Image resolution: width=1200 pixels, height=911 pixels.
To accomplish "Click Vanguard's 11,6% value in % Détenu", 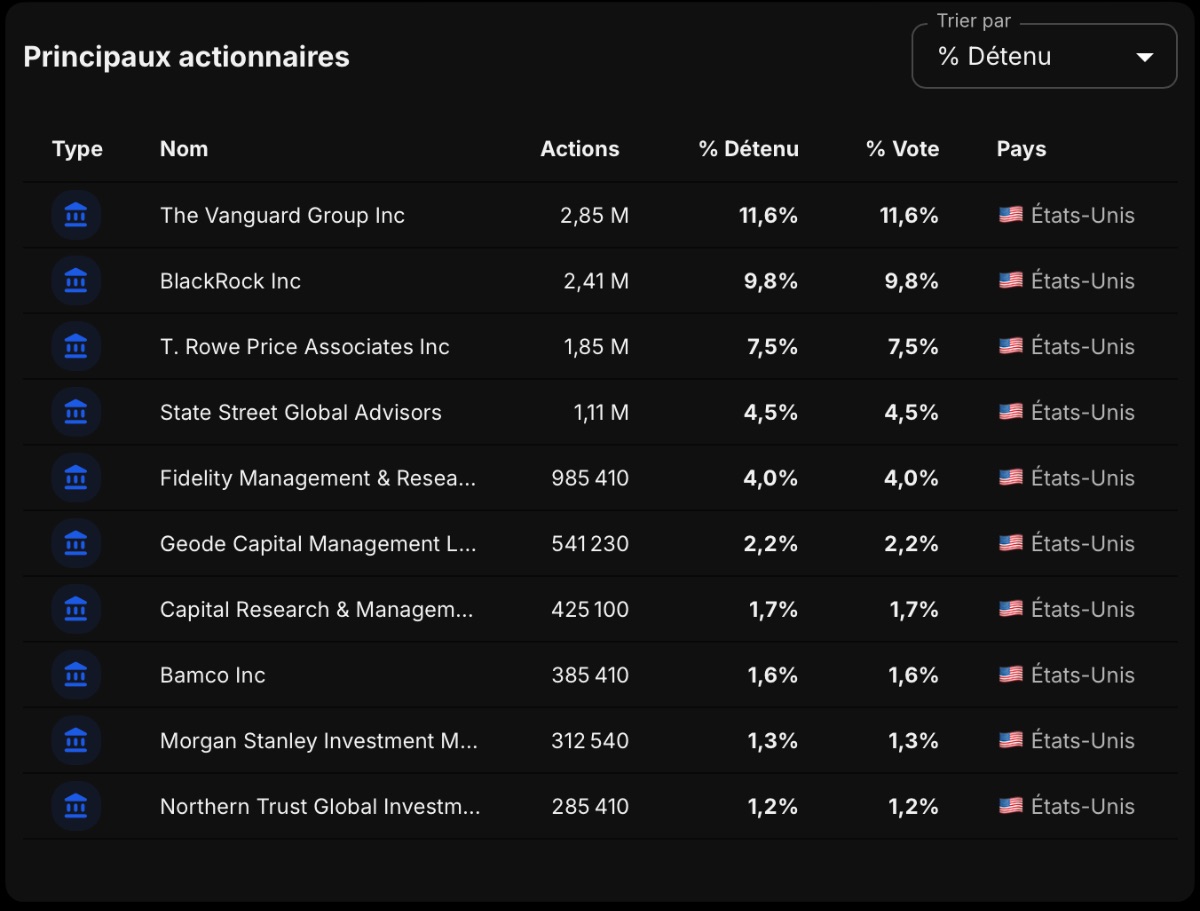I will click(768, 215).
